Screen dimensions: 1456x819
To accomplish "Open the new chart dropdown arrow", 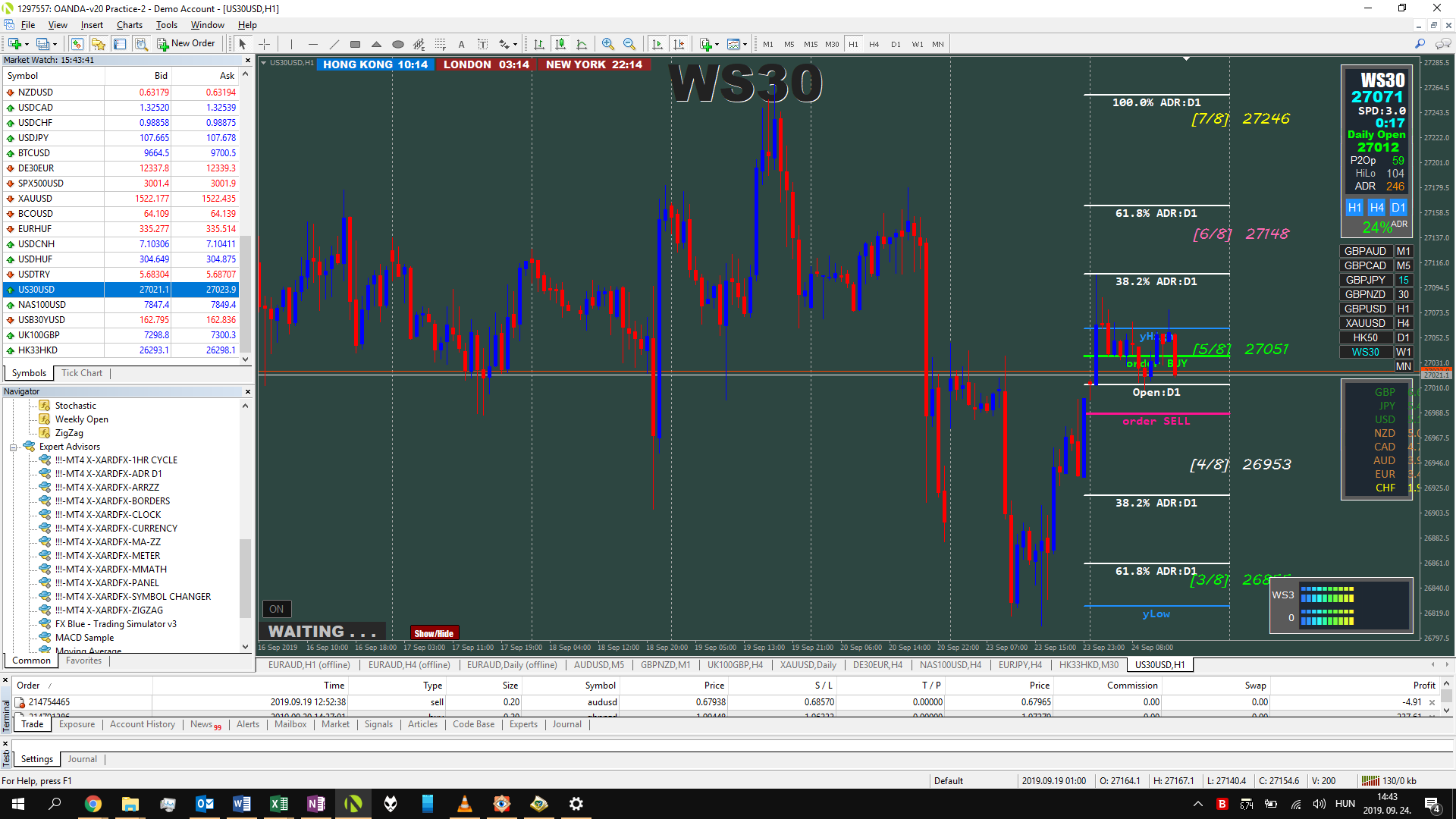I will tap(26, 44).
